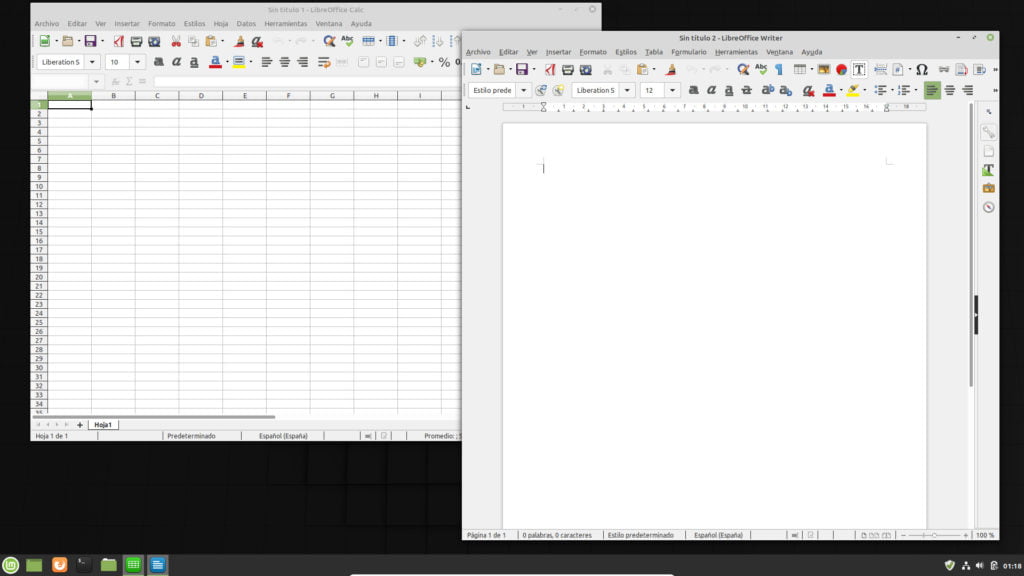Viewport: 1024px width, 576px height.
Task: Open Hoja menu in Calc
Action: pyautogui.click(x=221, y=24)
